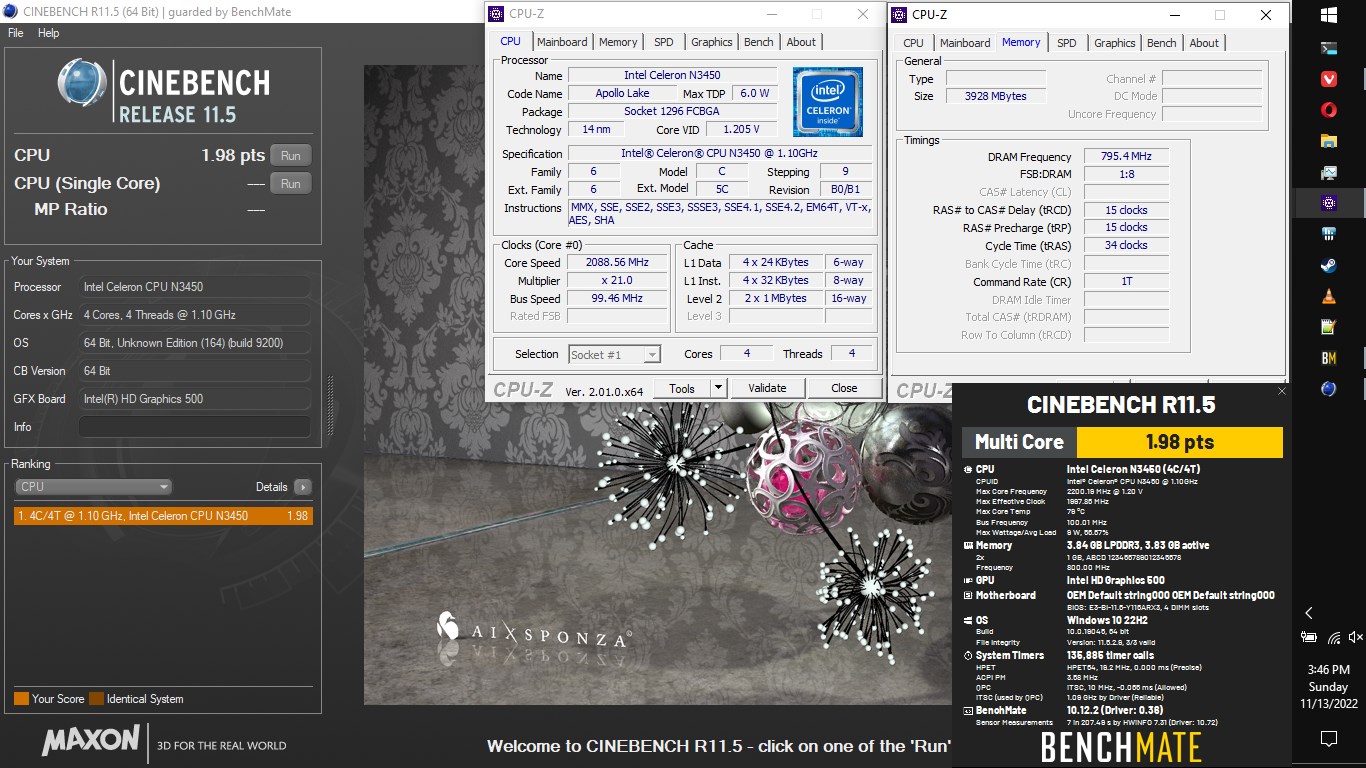1366x768 pixels.
Task: Select CPU tab in the CPU-Z Timings window
Action: [914, 43]
